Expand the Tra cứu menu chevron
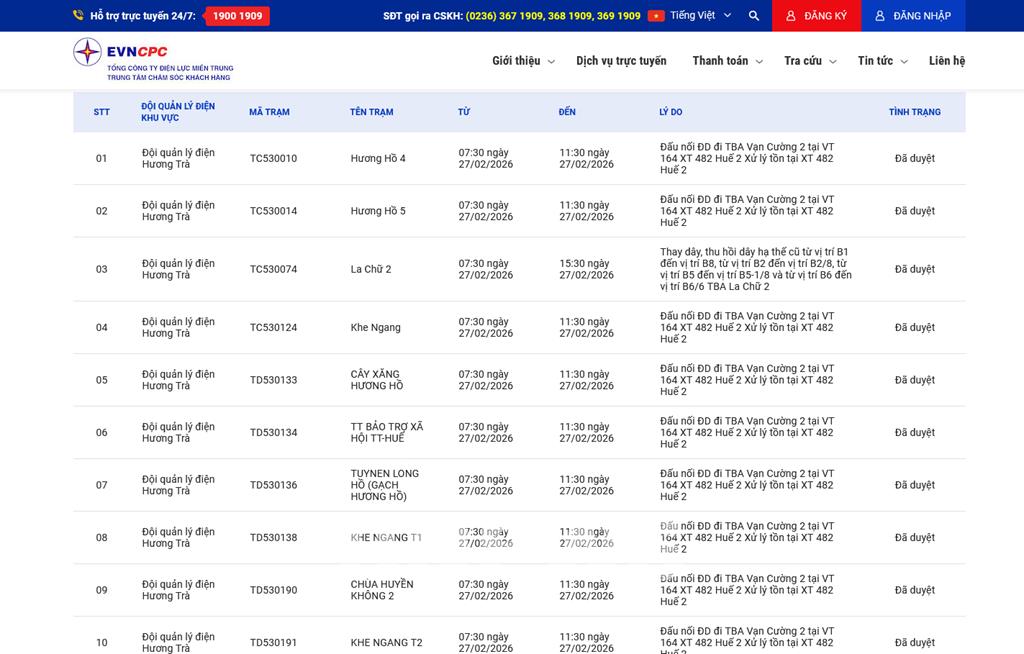 coord(832,62)
